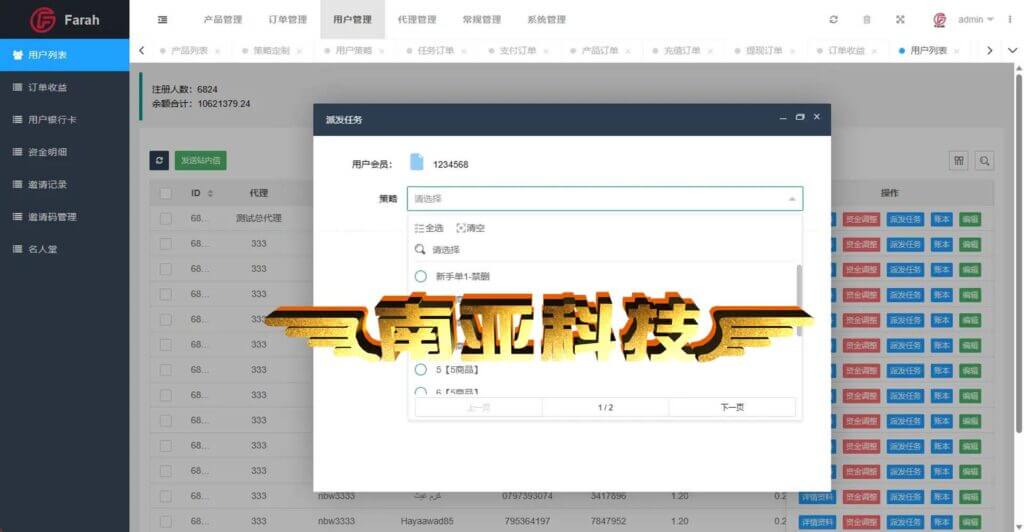
Task: Check the row checkbox for 测试总代理
Action: pos(165,218)
